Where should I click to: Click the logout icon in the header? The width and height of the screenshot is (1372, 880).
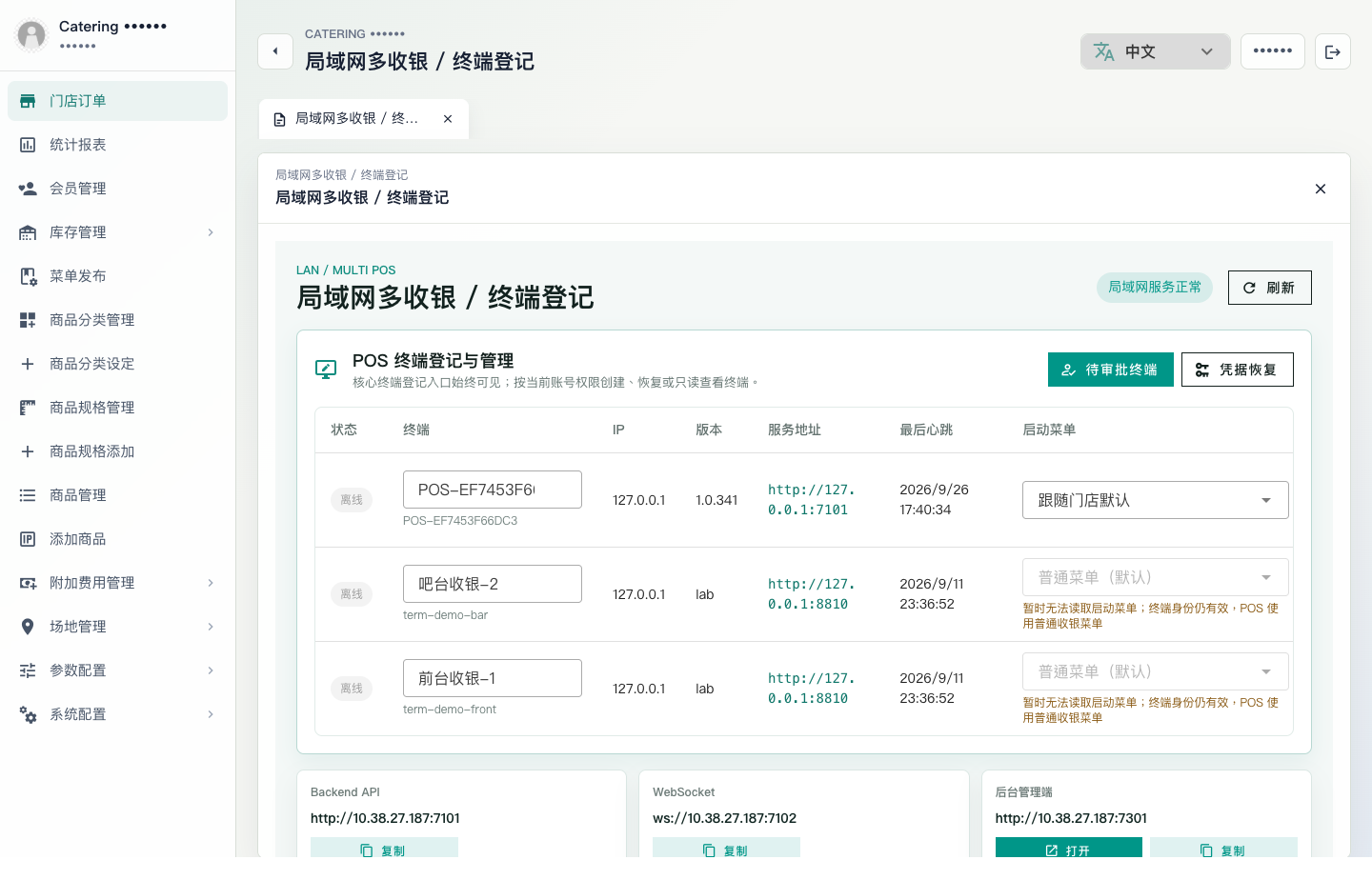[1333, 51]
